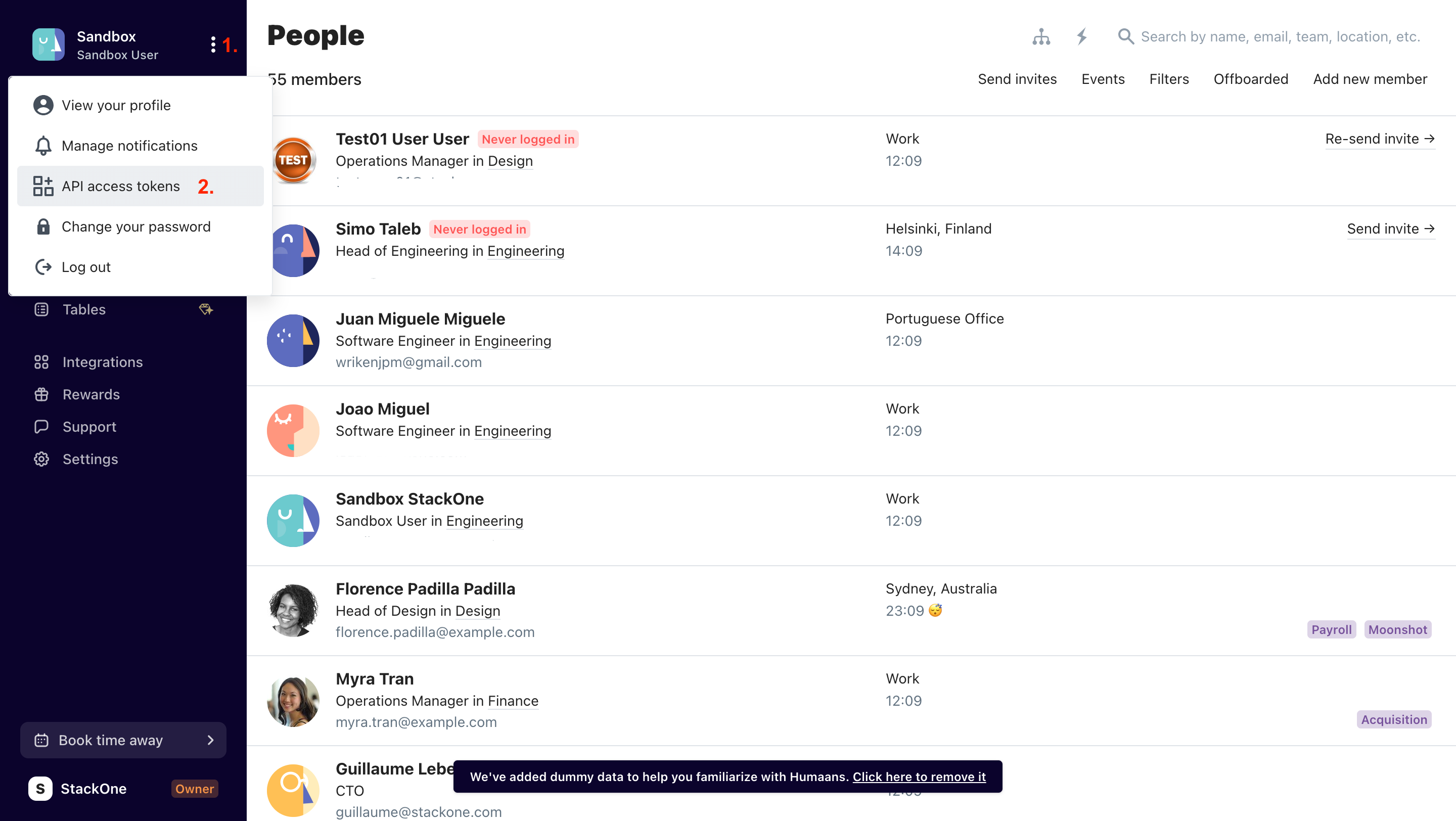The image size is (1456, 821).
Task: Open the org chart icon
Action: point(1041,36)
